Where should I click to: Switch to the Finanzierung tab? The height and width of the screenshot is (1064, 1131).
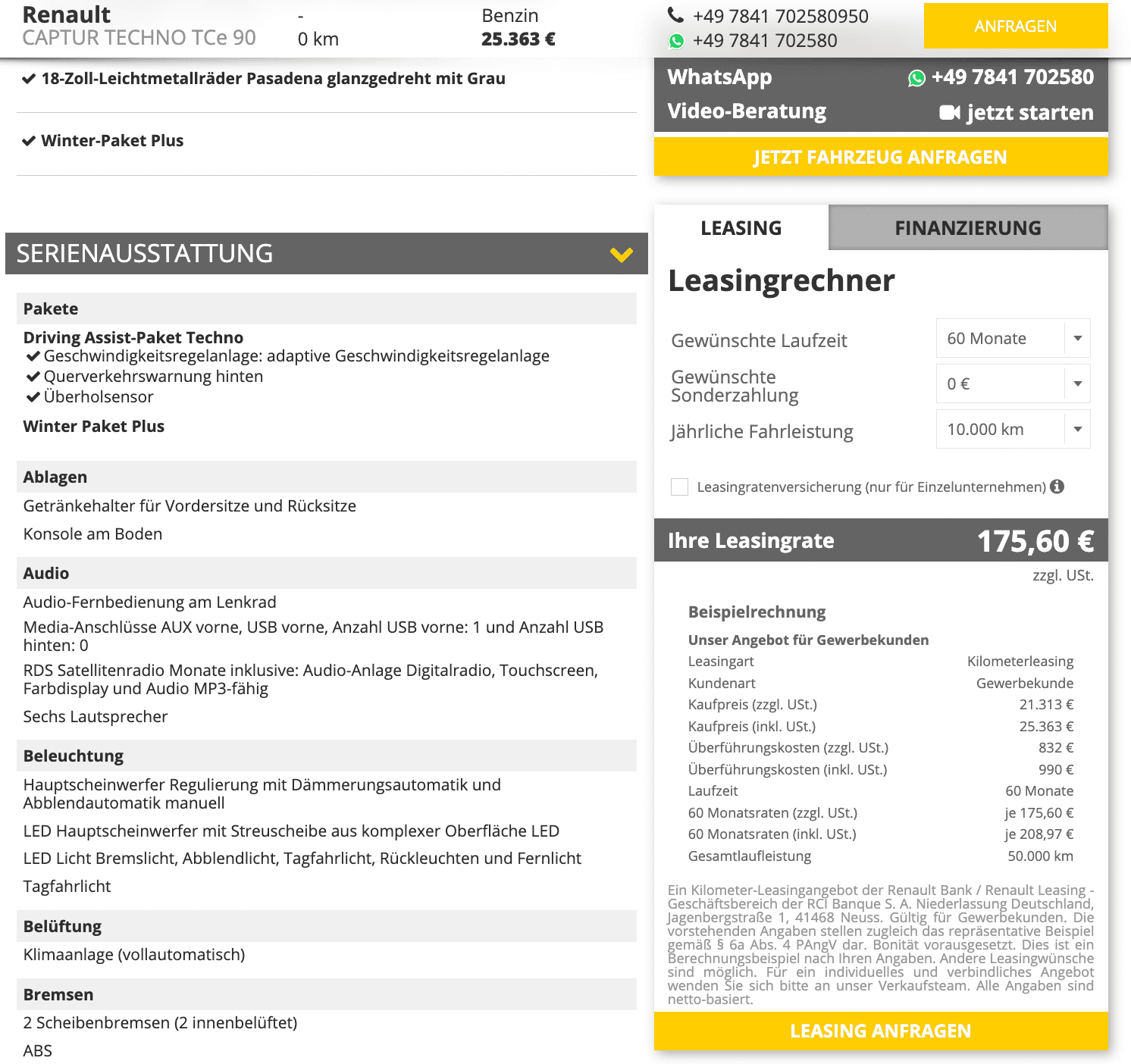click(968, 227)
